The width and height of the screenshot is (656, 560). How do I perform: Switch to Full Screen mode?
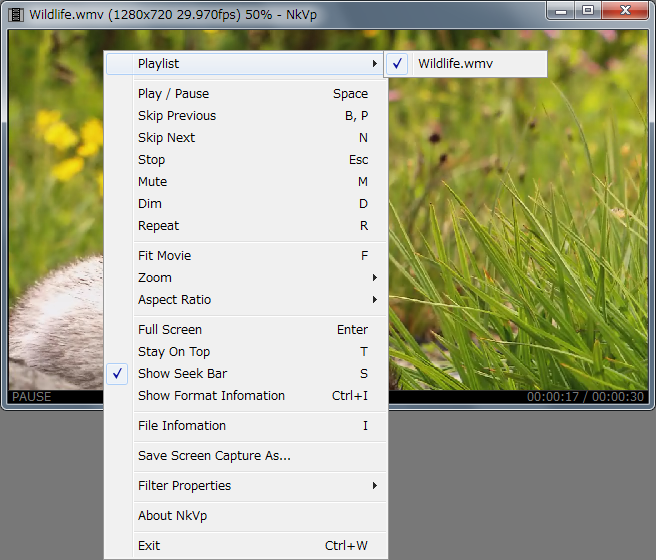245,330
